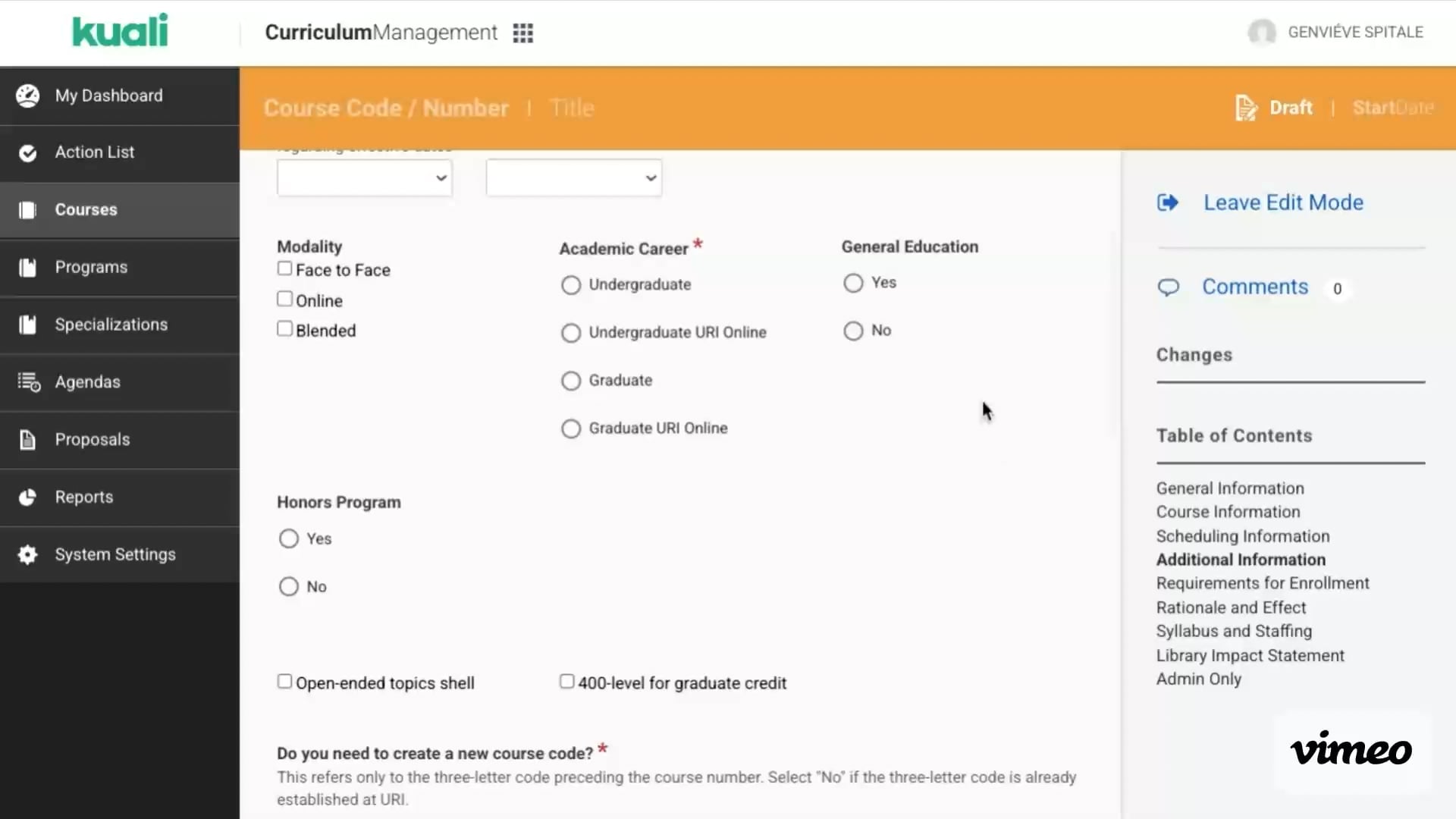Screen dimensions: 1456x819
Task: Click the Reports pie chart icon
Action: (x=28, y=497)
